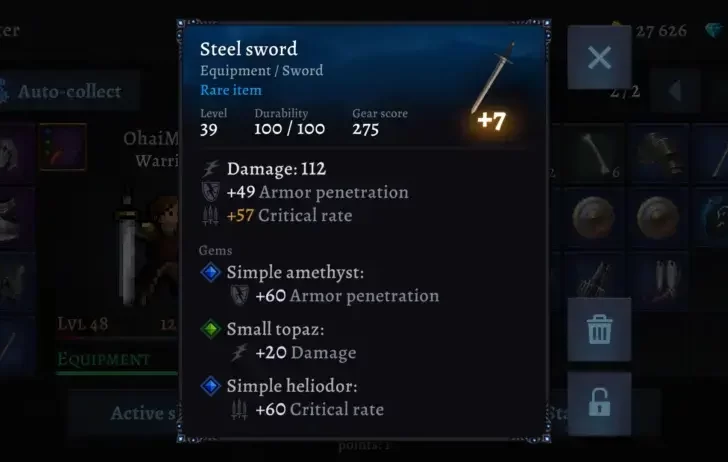This screenshot has width=728, height=462.
Task: Click the Simple amethyst blue gem icon
Action: (x=210, y=272)
